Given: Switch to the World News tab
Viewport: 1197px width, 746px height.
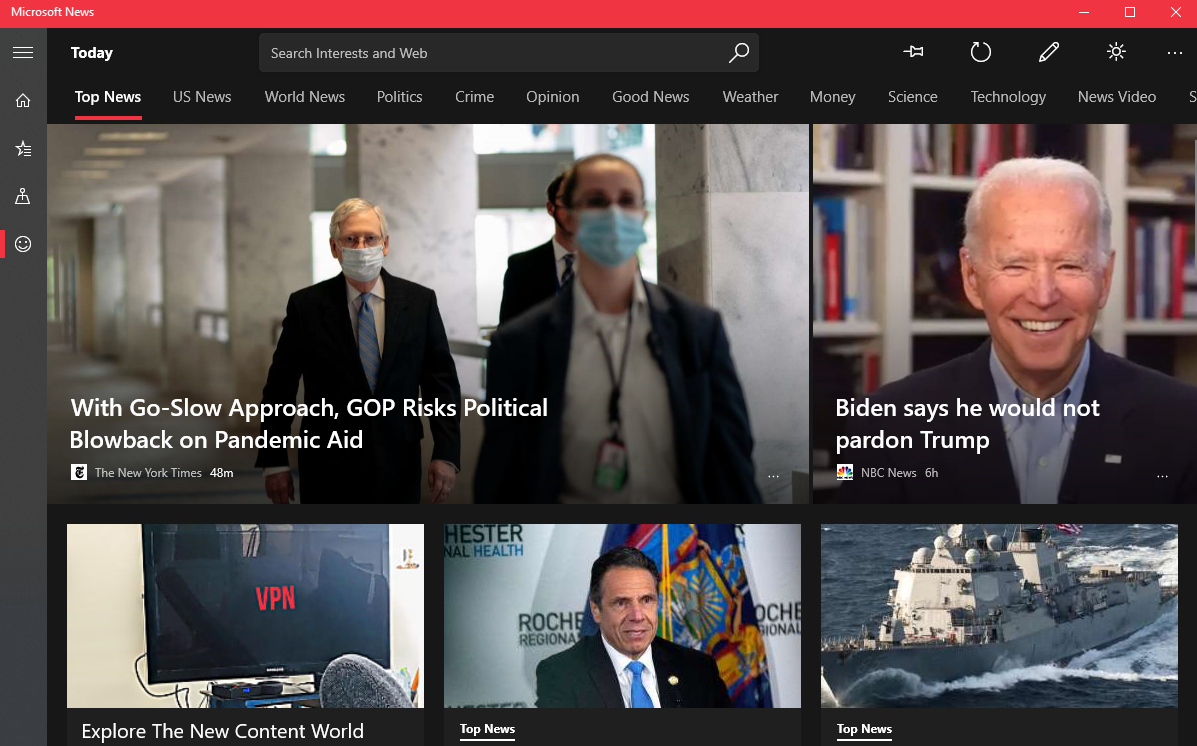Looking at the screenshot, I should click(304, 97).
